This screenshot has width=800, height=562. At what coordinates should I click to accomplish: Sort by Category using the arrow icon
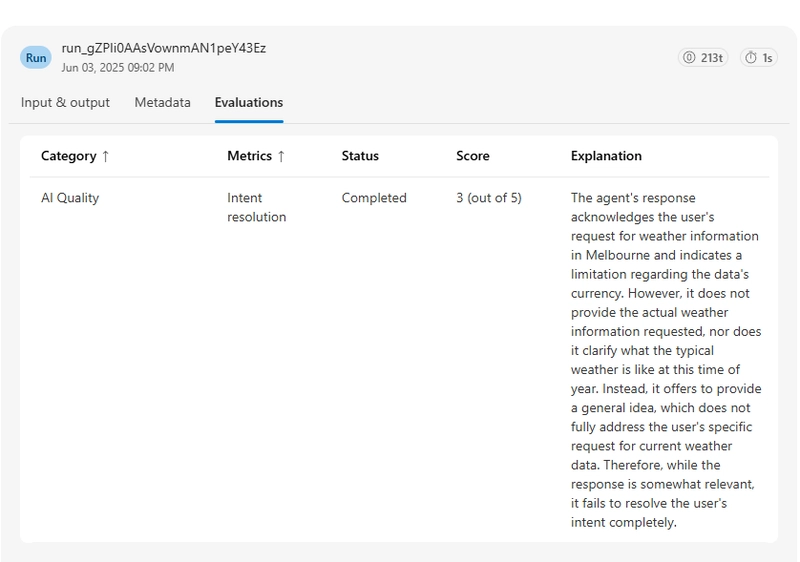pyautogui.click(x=105, y=156)
